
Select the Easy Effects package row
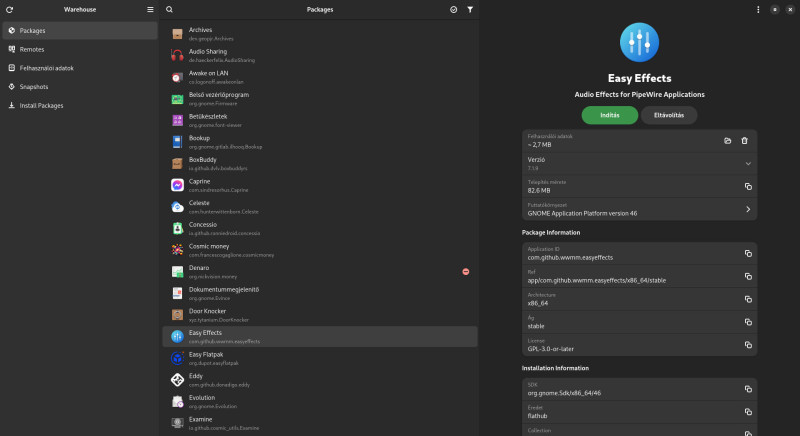point(320,337)
